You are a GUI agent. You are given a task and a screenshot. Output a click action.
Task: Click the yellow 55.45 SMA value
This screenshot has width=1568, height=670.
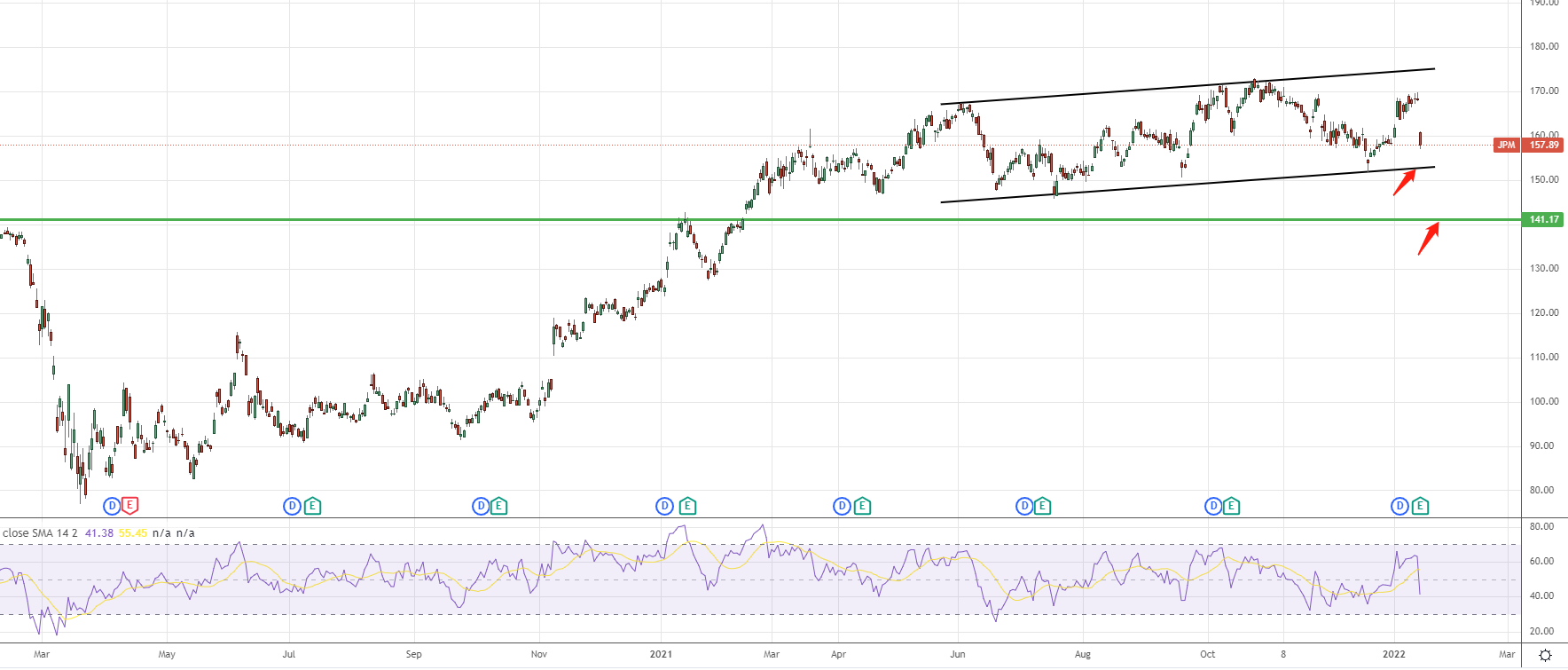click(x=133, y=533)
